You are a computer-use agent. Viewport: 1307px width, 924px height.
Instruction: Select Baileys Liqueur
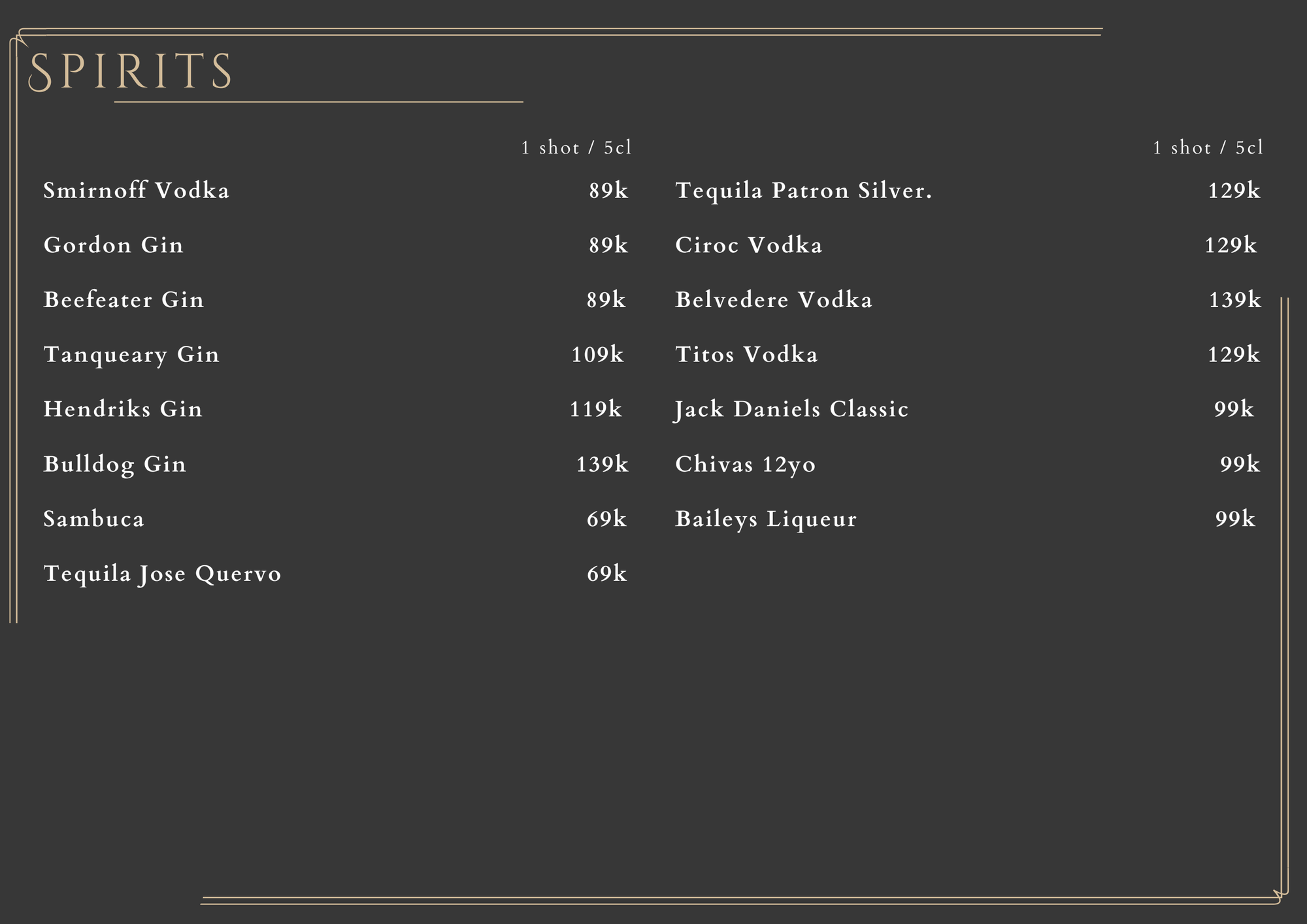tap(766, 519)
